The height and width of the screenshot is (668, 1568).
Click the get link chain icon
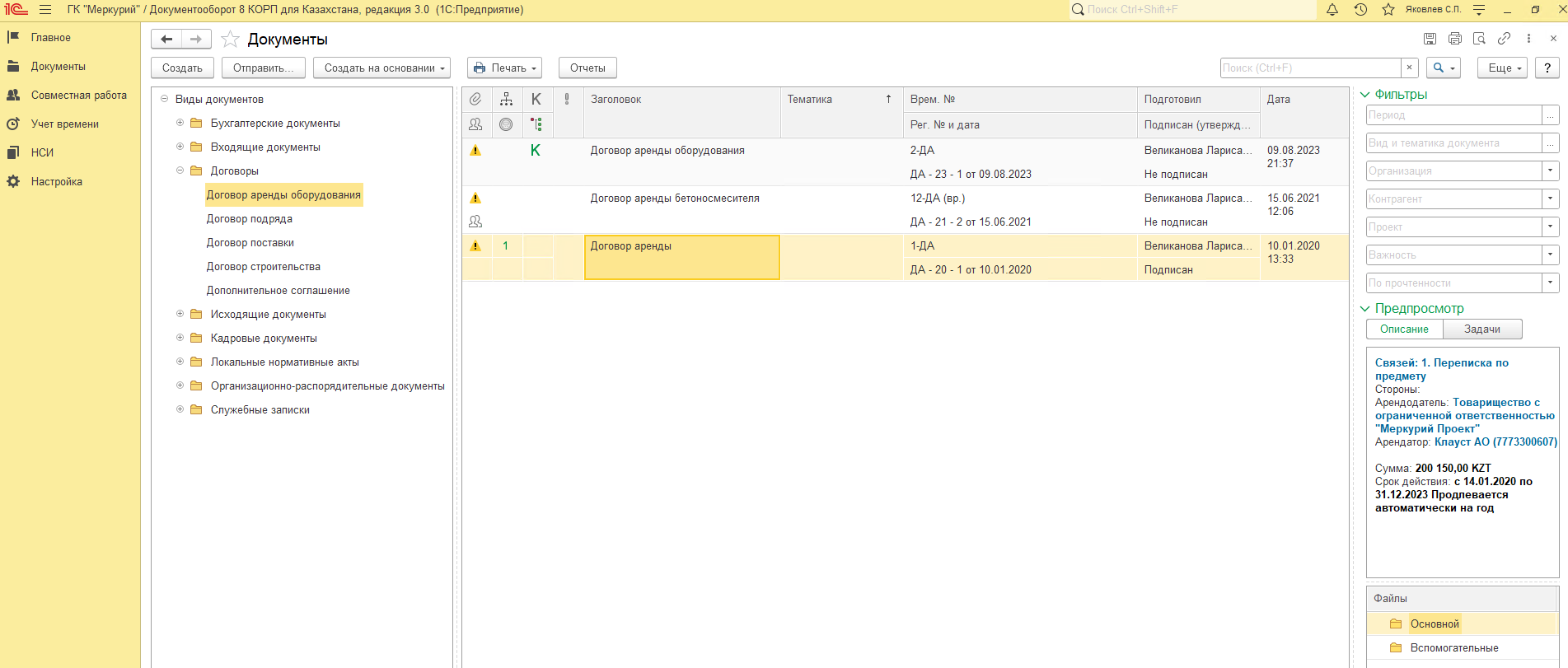[x=1504, y=39]
